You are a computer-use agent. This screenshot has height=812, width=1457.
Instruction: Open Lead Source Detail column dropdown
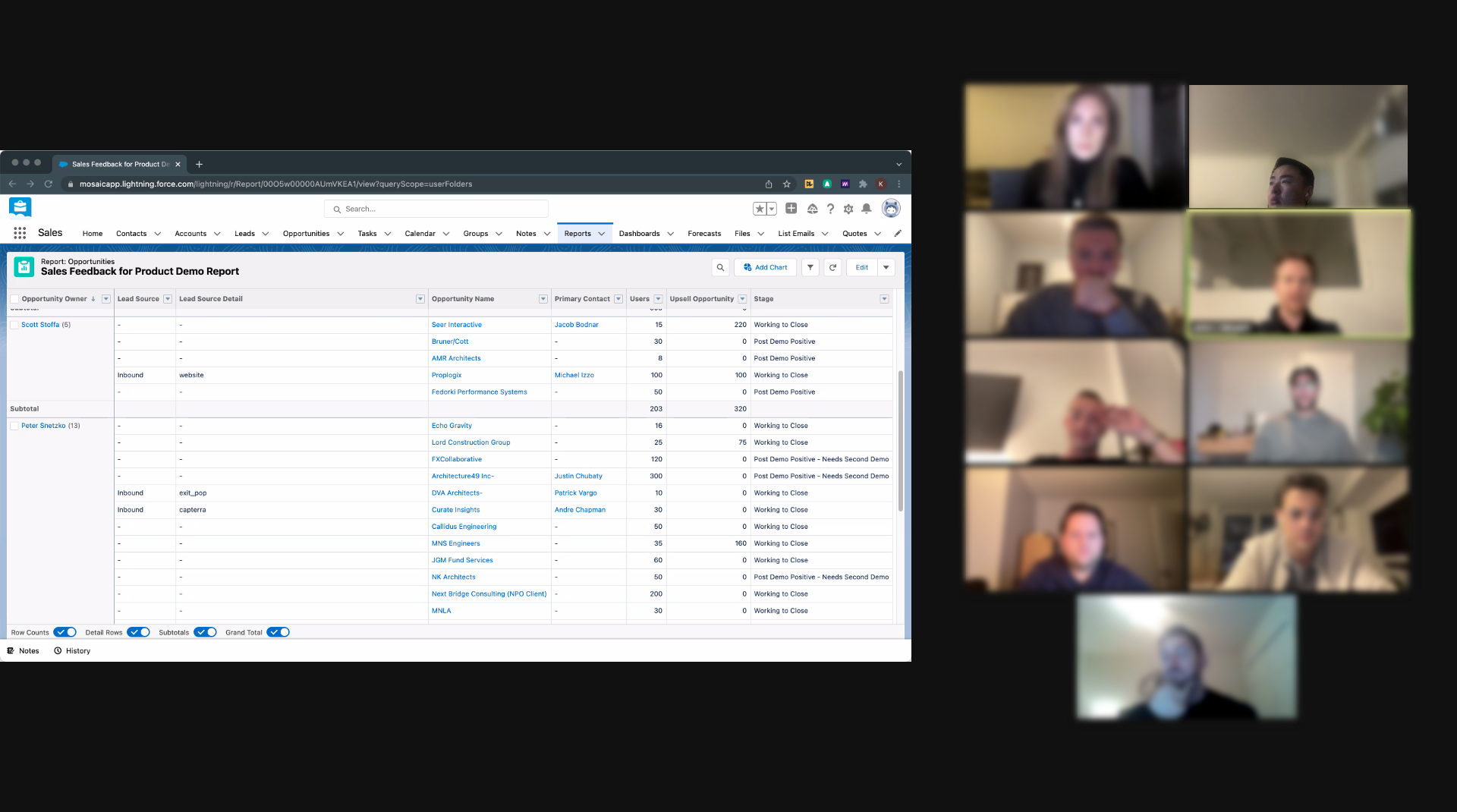420,299
